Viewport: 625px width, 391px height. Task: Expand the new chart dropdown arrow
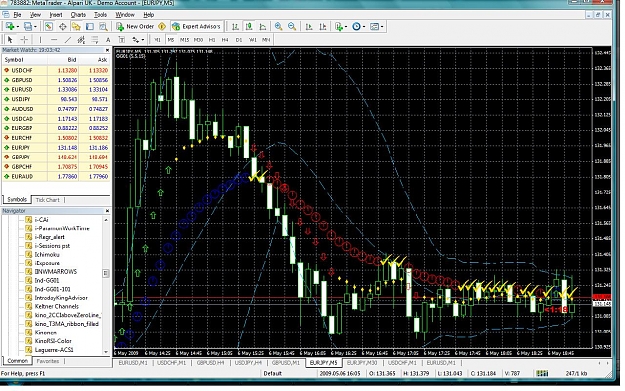pyautogui.click(x=18, y=27)
